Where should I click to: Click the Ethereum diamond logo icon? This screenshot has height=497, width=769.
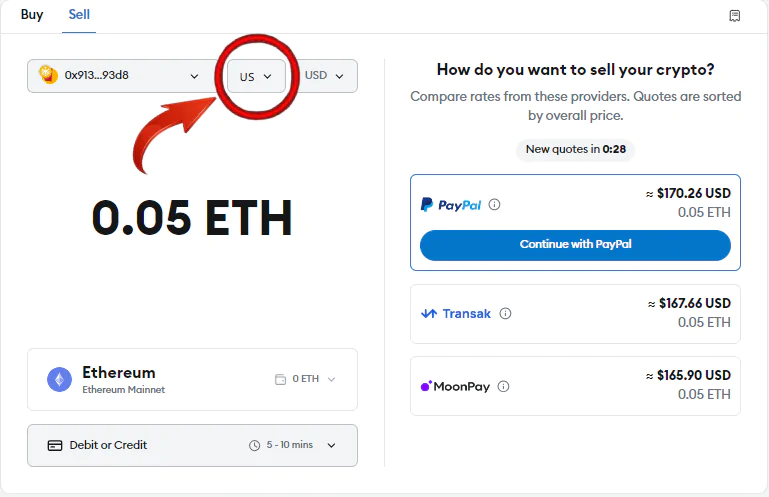pos(59,379)
